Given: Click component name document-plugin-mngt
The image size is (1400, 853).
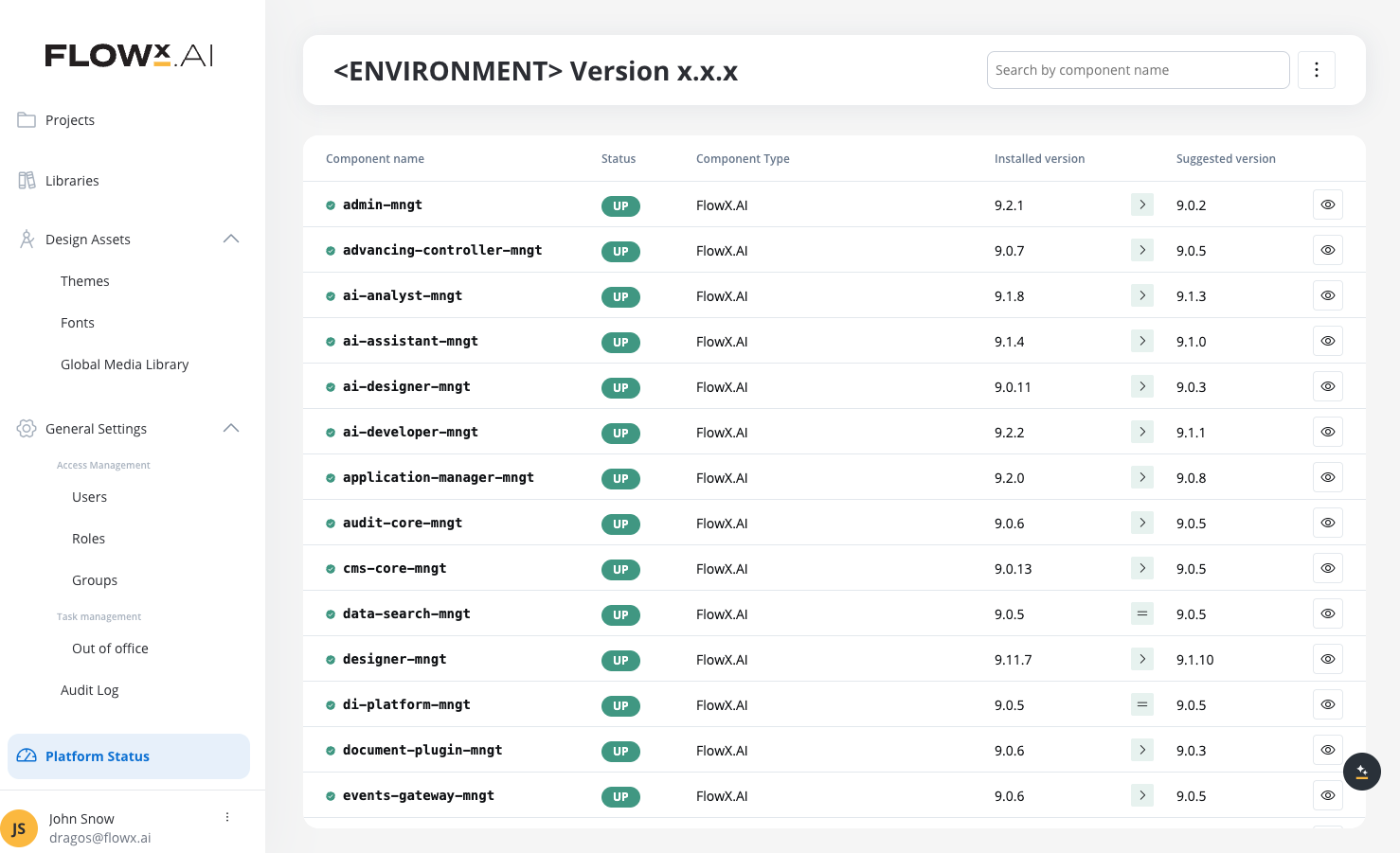Looking at the screenshot, I should point(422,750).
